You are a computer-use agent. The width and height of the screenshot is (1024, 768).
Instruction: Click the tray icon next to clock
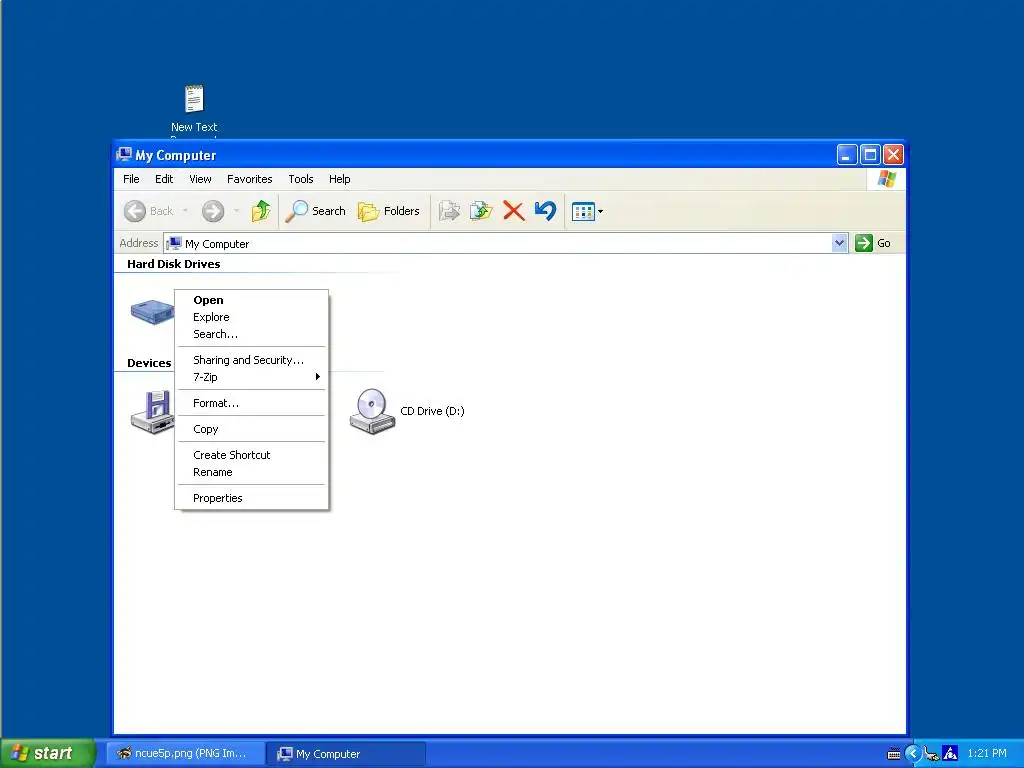coord(950,754)
